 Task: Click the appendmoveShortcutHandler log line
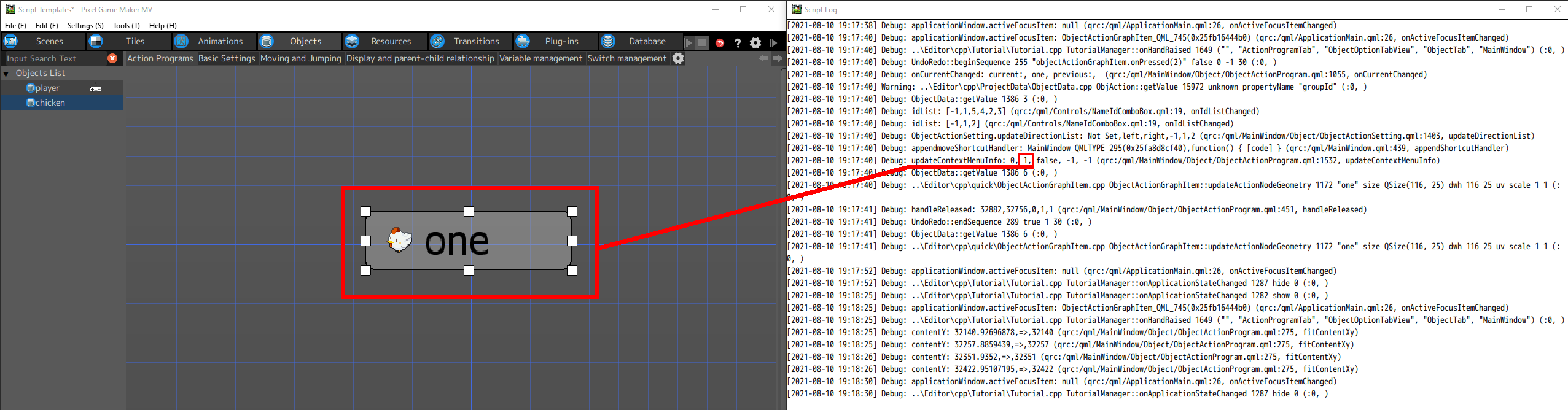[x=1147, y=148]
